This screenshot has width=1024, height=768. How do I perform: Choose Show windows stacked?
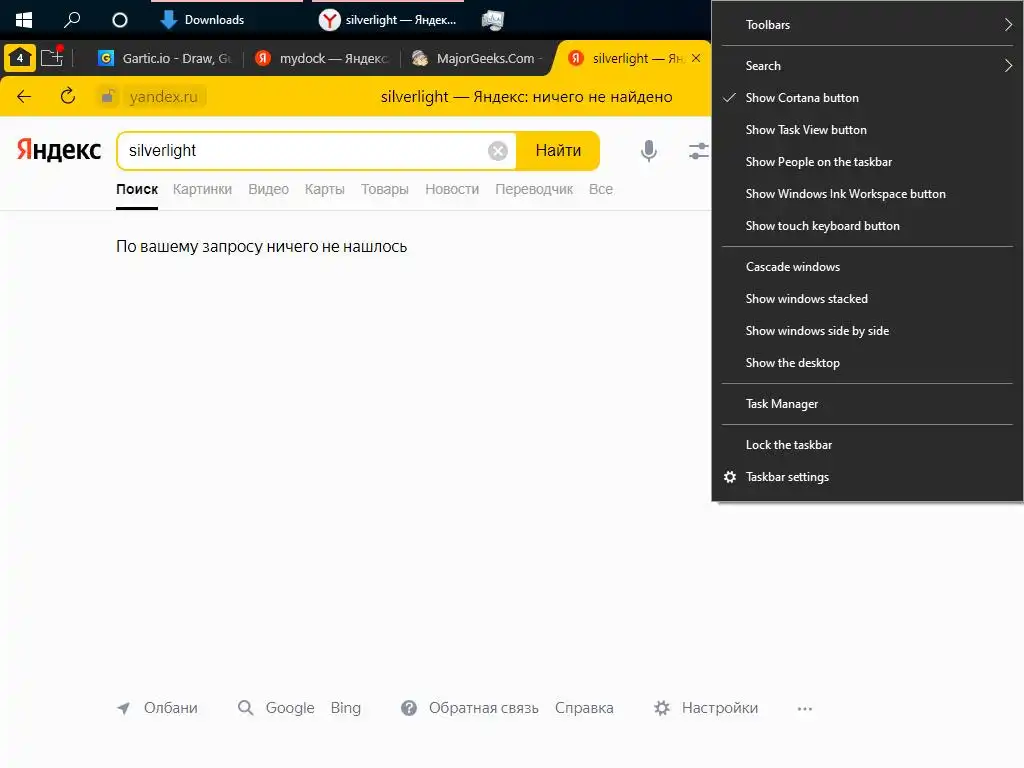(867, 299)
